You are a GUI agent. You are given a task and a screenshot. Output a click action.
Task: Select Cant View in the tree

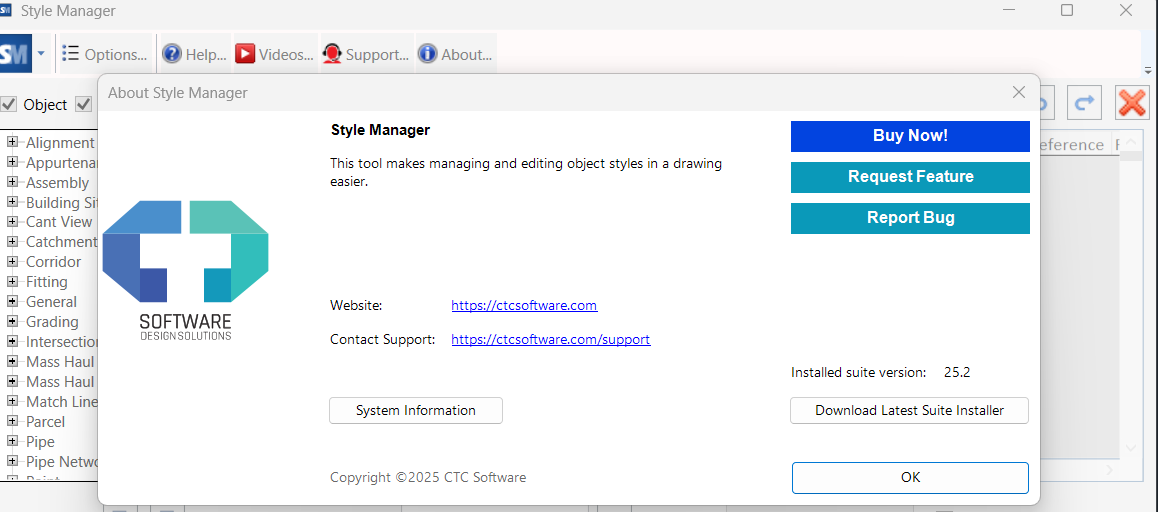[x=59, y=222]
